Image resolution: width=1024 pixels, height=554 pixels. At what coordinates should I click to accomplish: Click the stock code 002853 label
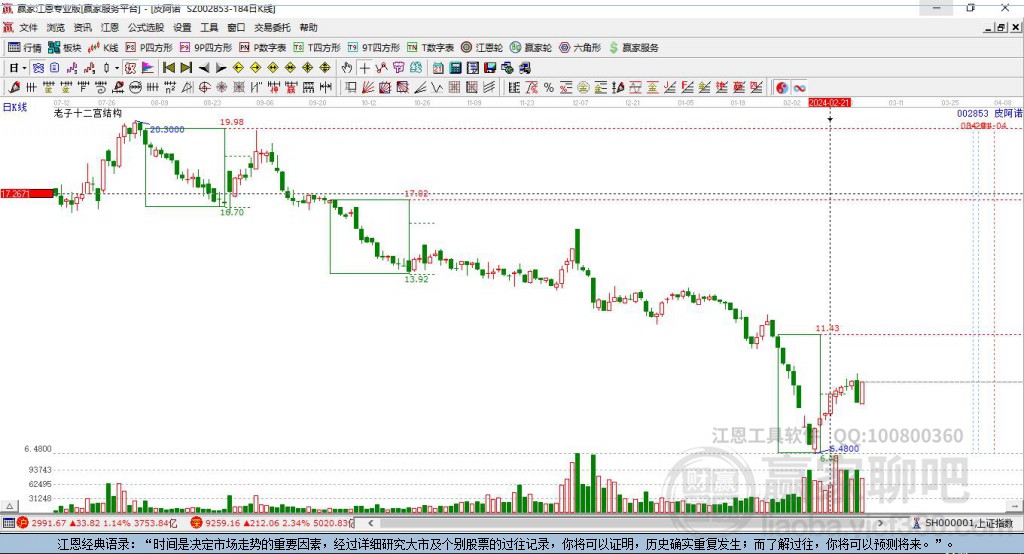coord(972,114)
